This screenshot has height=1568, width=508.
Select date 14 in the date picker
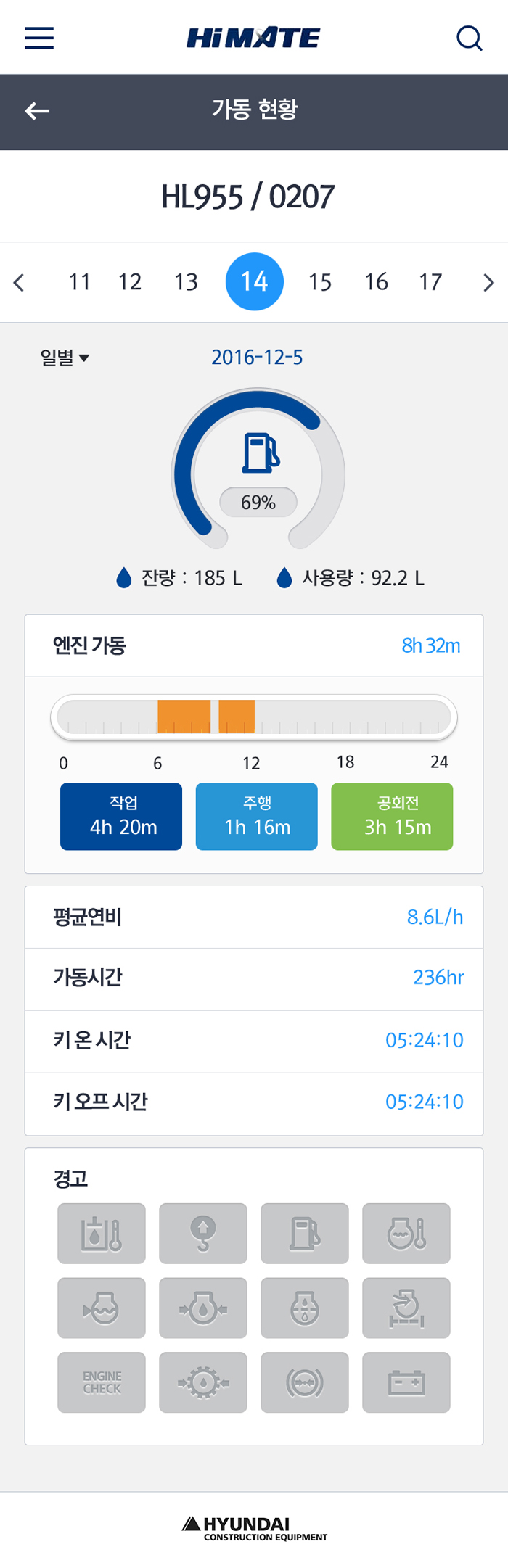pos(254,281)
